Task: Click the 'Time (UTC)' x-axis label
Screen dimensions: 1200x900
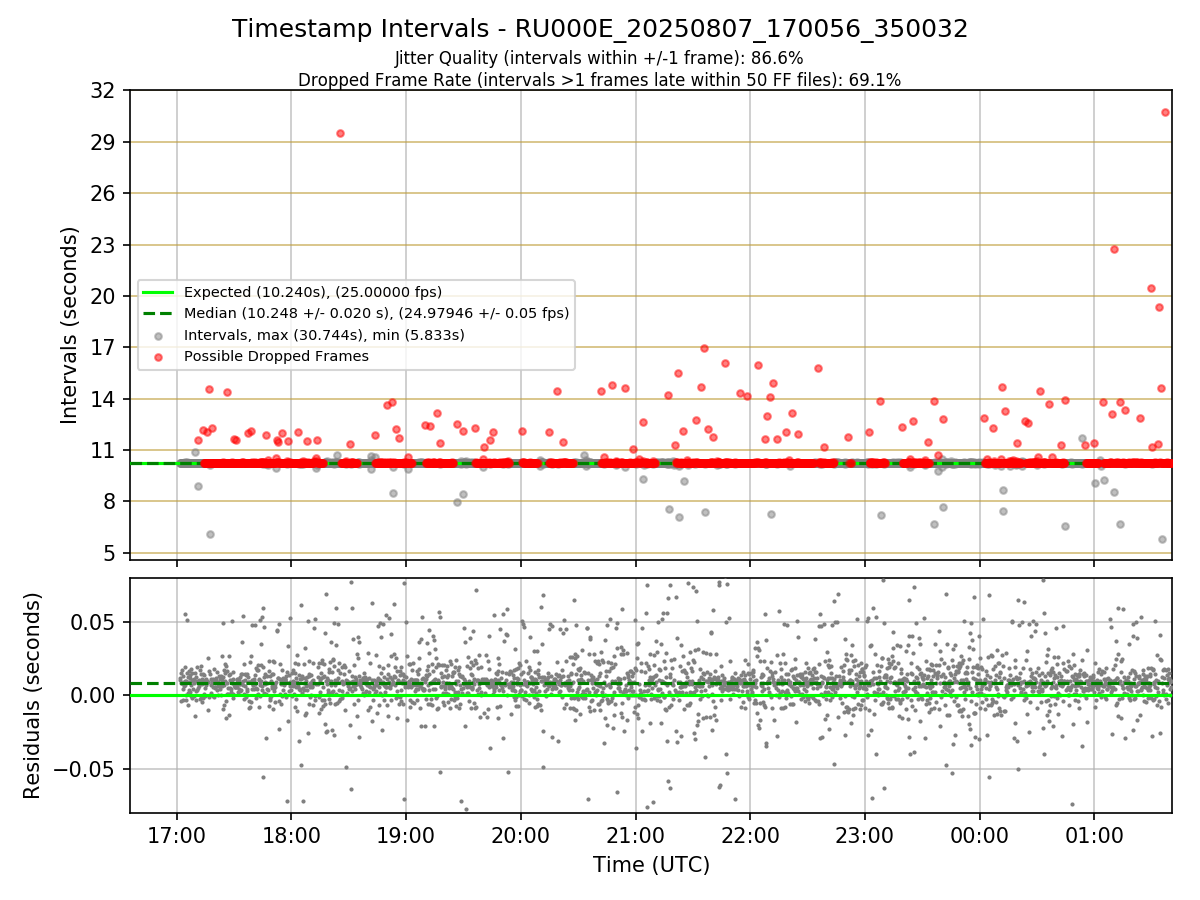Action: [651, 864]
